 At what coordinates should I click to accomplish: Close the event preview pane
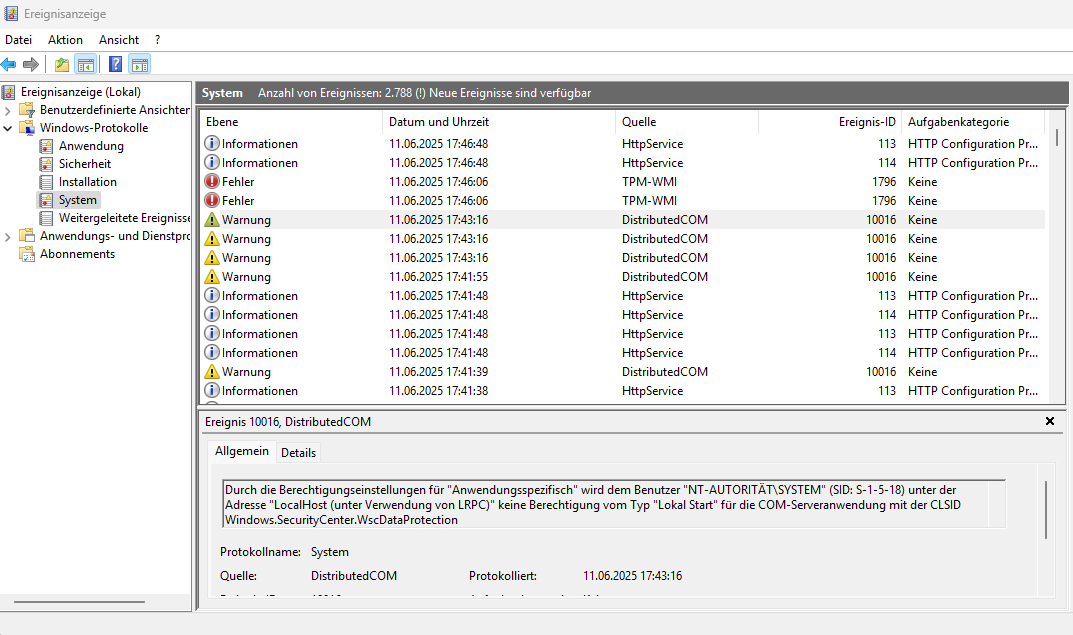pos(1050,422)
